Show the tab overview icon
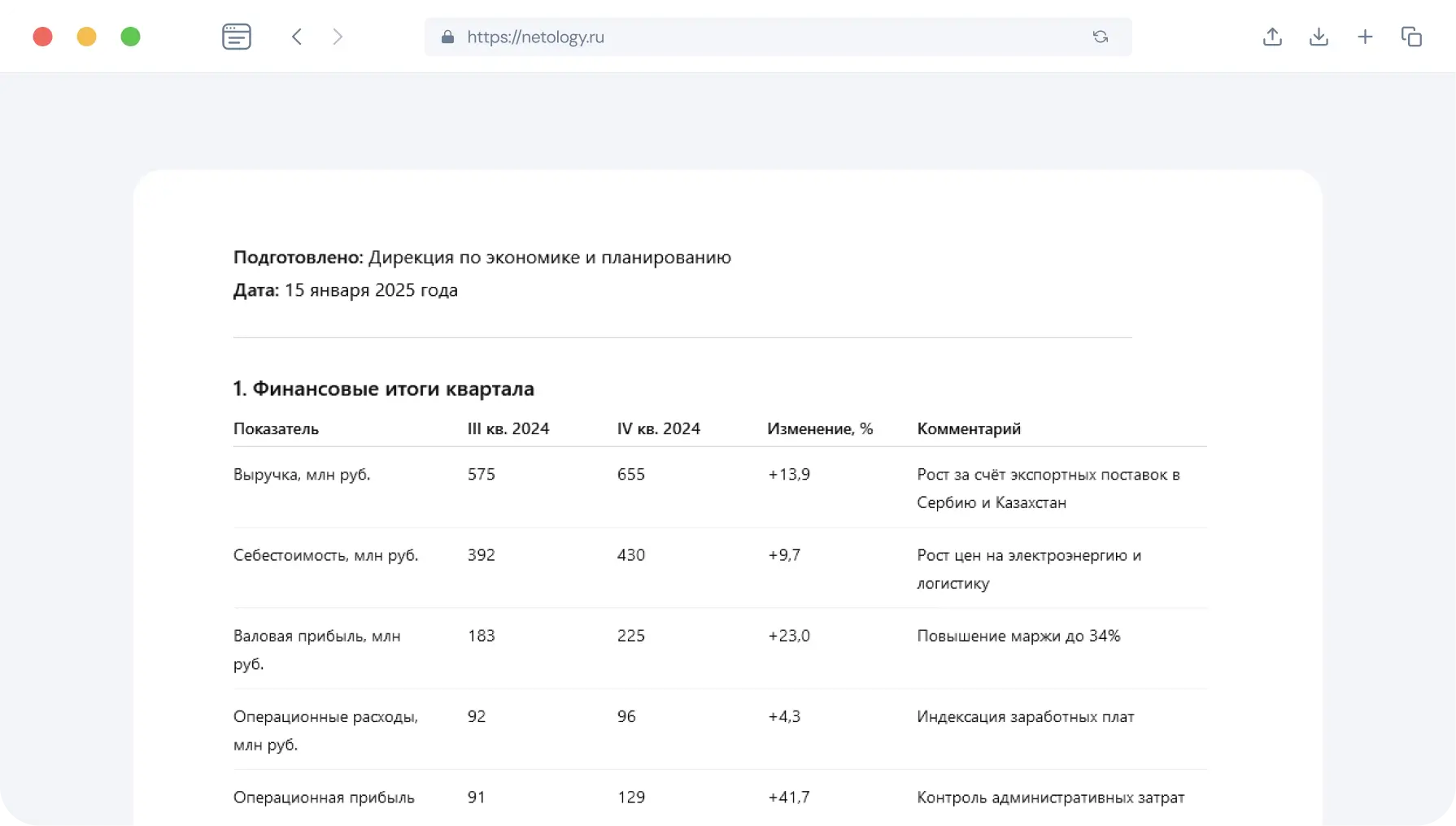The height and width of the screenshot is (826, 1456). tap(1411, 37)
